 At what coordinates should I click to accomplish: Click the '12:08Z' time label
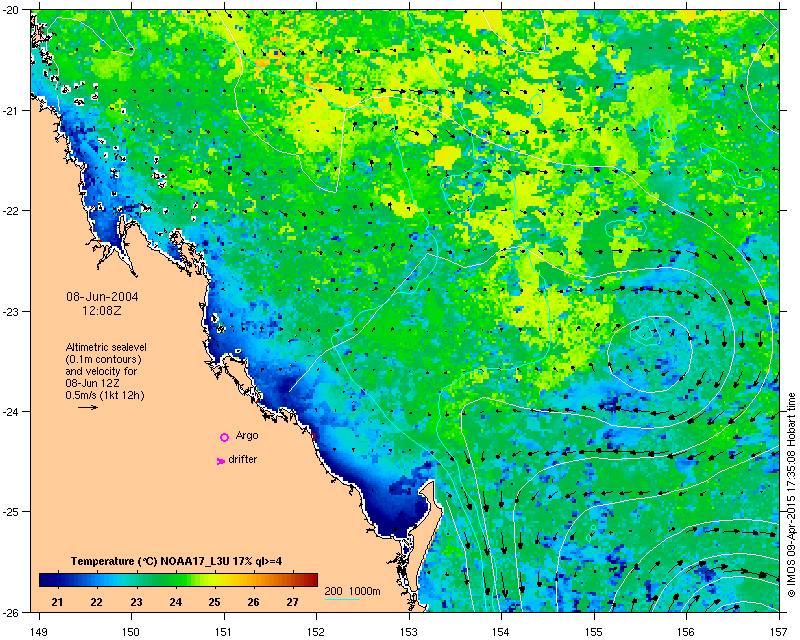coord(102,310)
